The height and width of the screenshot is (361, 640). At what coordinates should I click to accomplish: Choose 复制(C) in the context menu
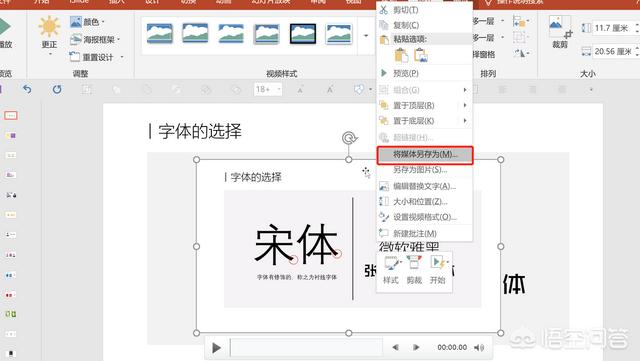[406, 25]
